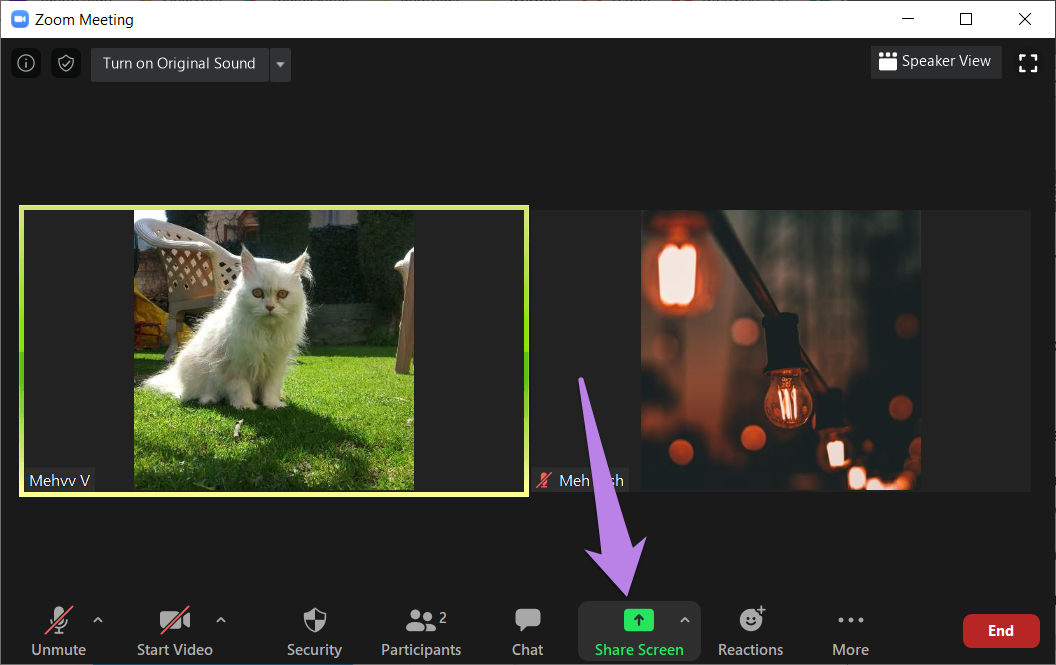
Task: Expand audio options arrow beside Unmute
Action: (x=98, y=619)
